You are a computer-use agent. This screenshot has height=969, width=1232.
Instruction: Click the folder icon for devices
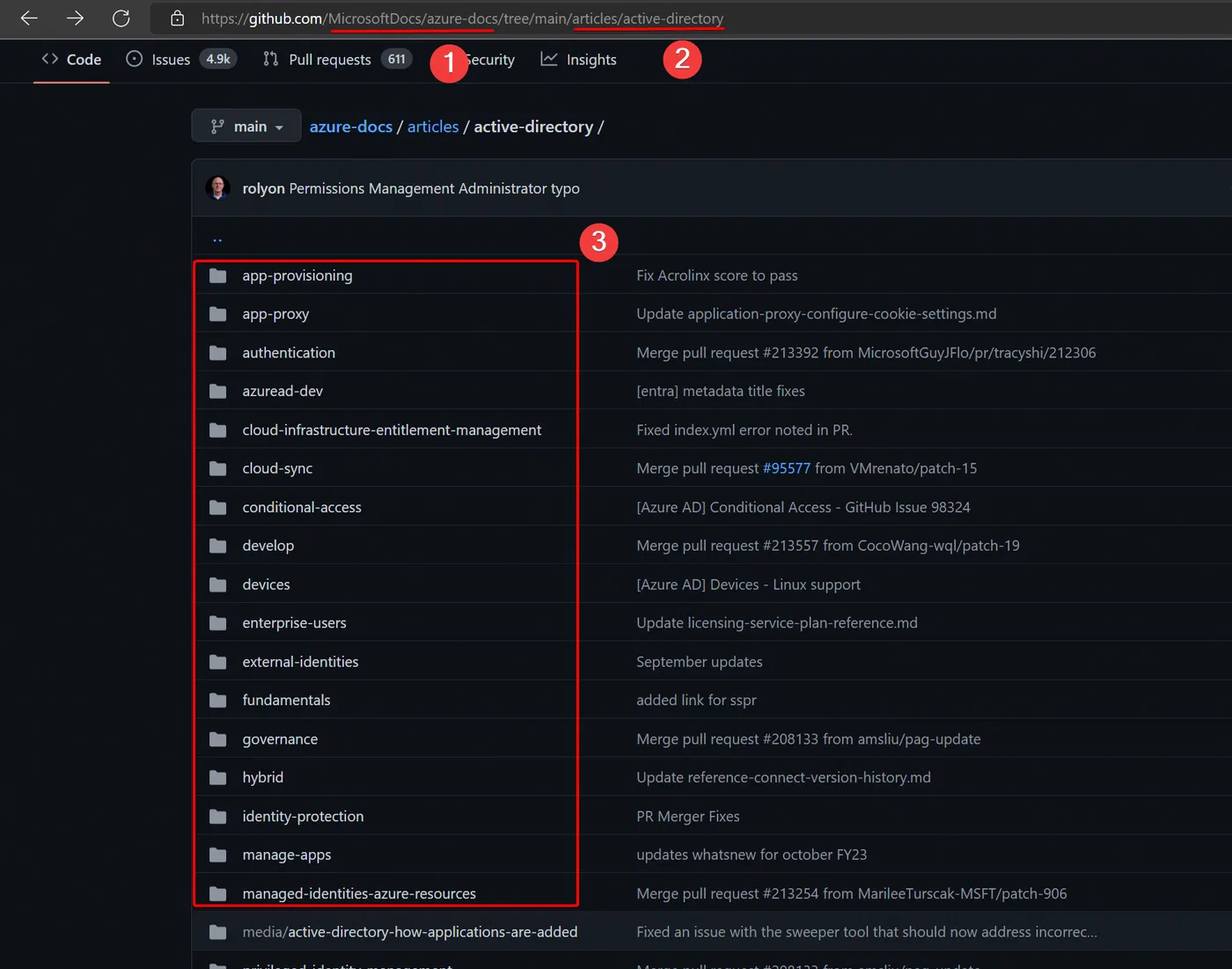[x=217, y=584]
